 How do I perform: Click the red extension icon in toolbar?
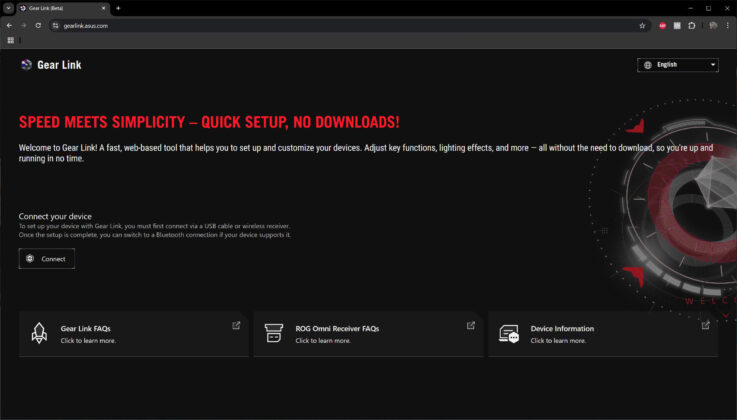[x=662, y=25]
